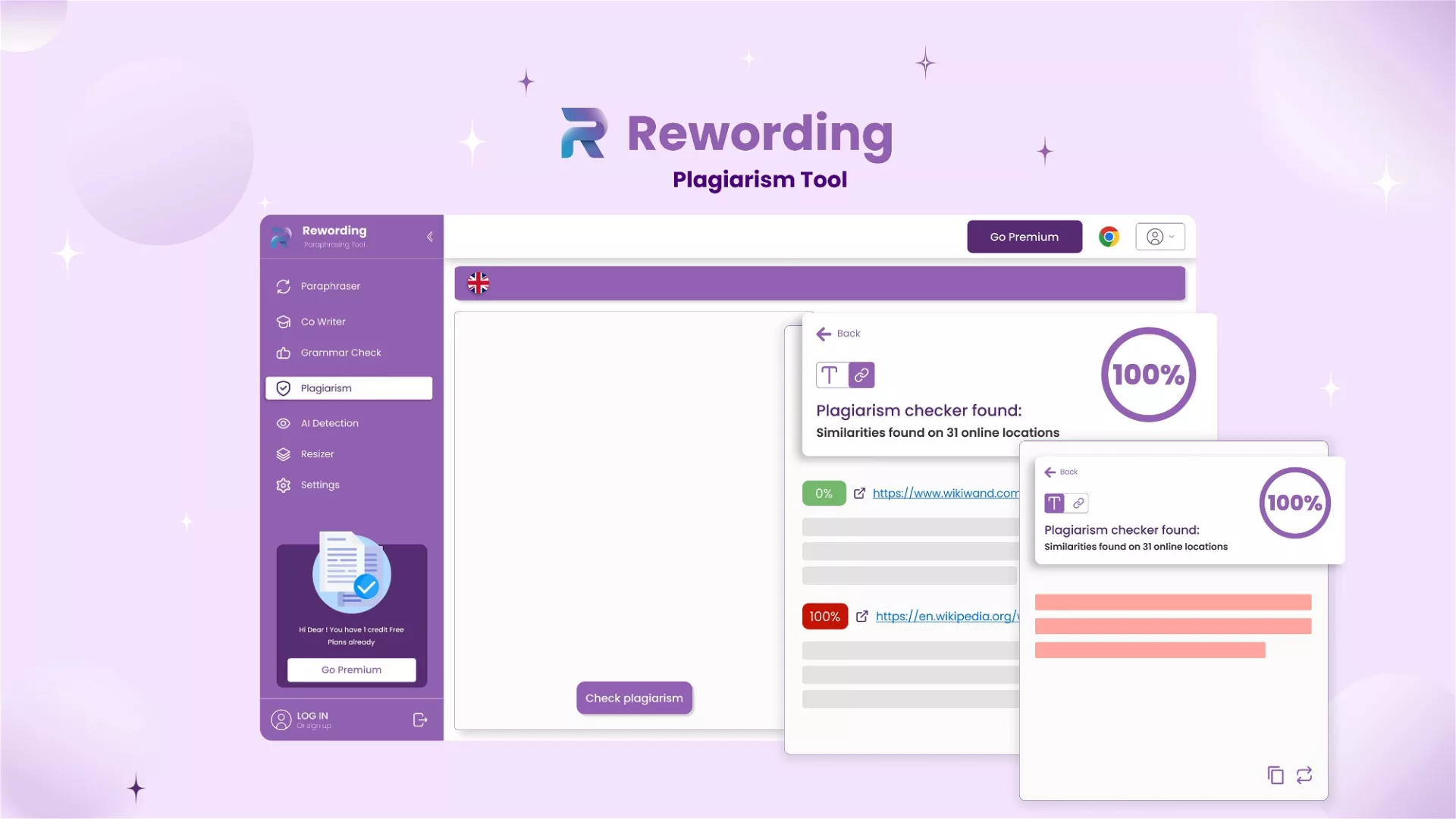Click the Back arrow in large results card
Viewport: 1456px width, 819px height.
coord(824,334)
